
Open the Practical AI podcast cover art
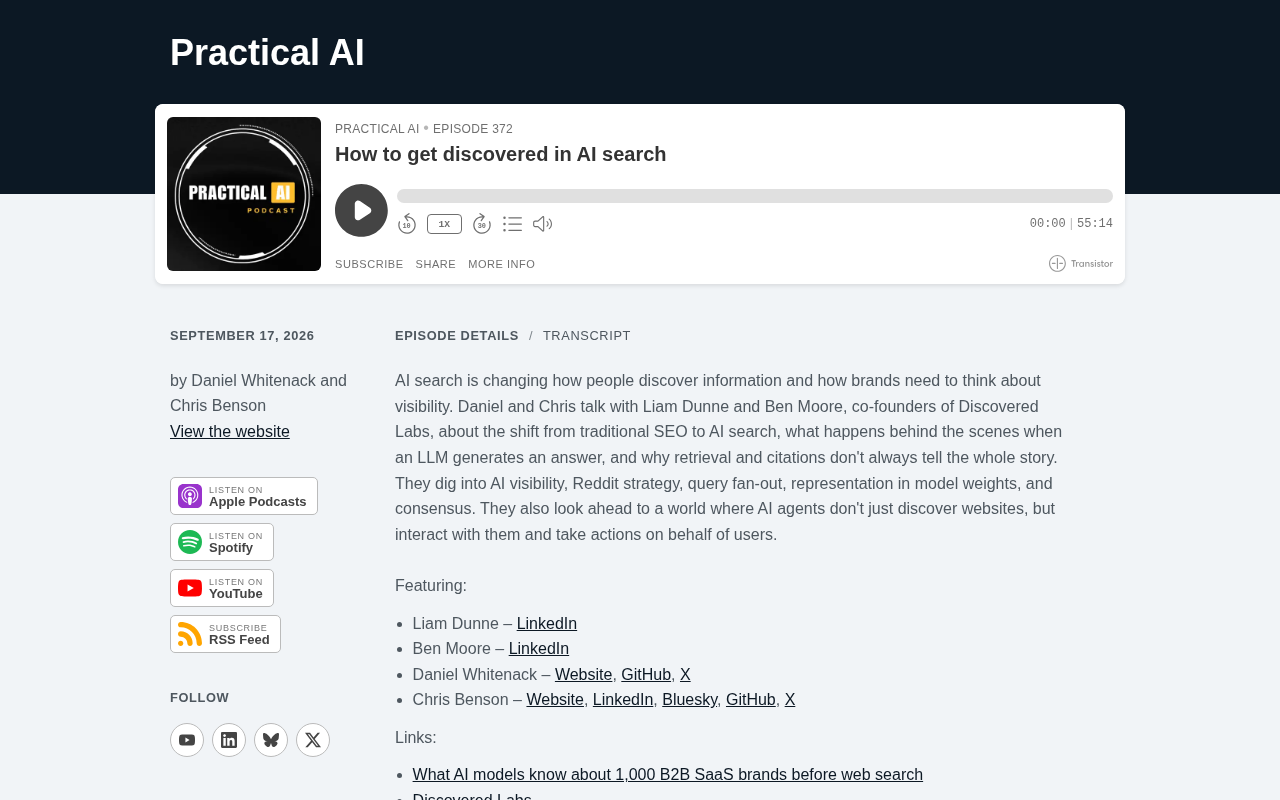pyautogui.click(x=244, y=194)
